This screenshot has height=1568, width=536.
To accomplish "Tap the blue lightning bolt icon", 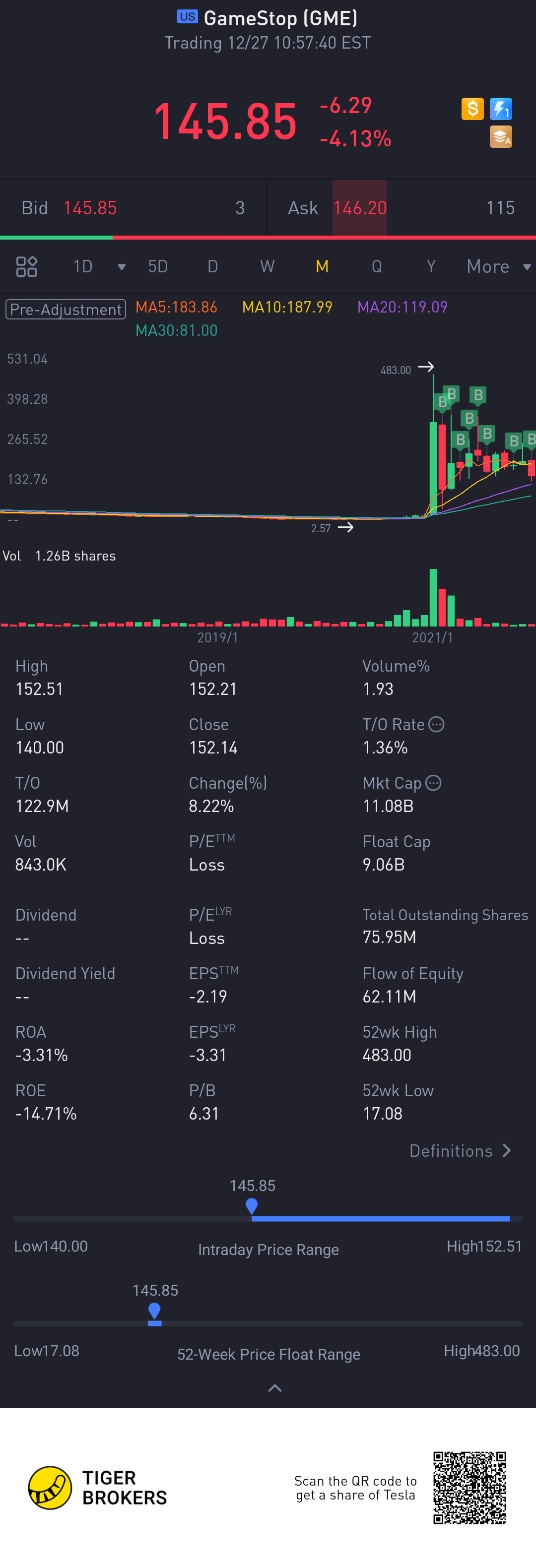I will (501, 109).
